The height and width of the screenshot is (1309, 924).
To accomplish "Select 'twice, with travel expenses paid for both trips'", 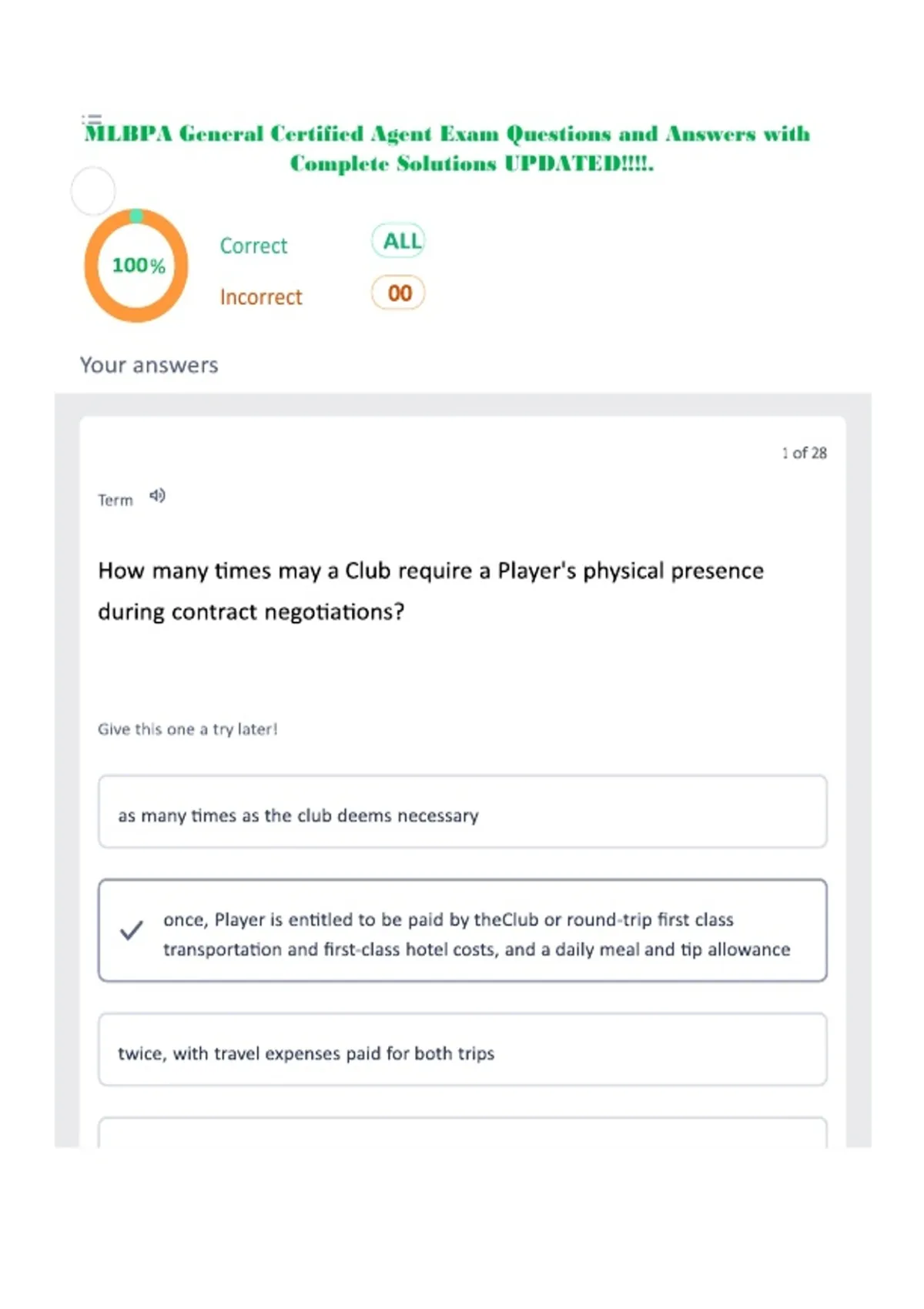I will [x=463, y=1050].
